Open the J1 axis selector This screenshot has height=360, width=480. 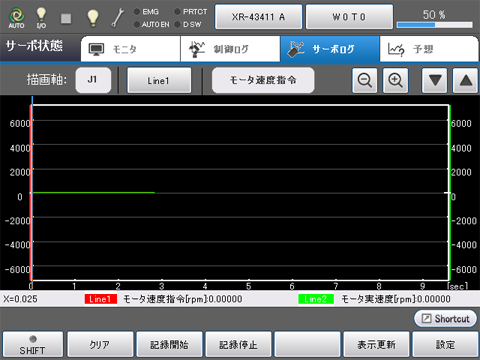click(x=93, y=80)
